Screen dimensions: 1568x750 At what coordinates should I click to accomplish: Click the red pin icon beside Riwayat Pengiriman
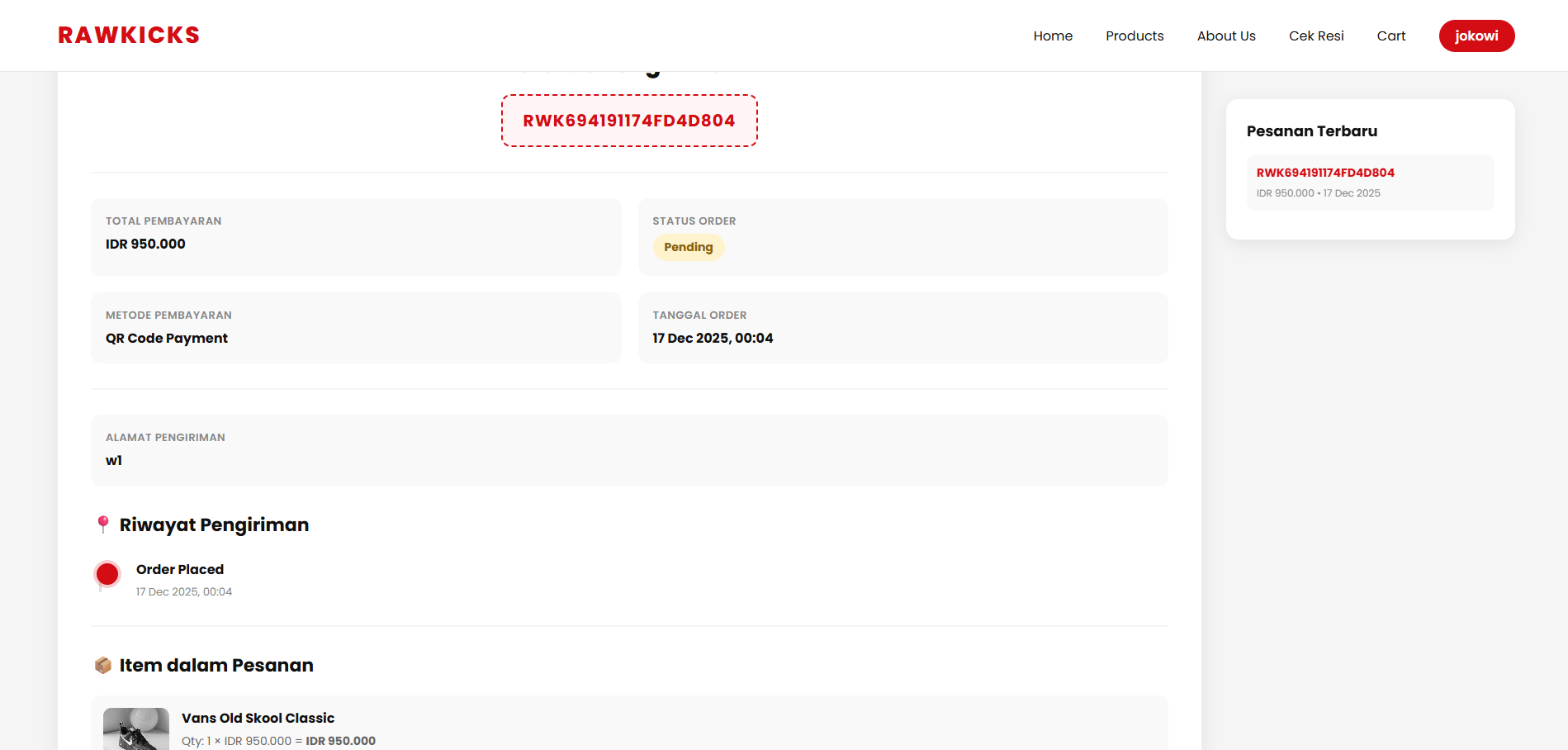[x=103, y=524]
